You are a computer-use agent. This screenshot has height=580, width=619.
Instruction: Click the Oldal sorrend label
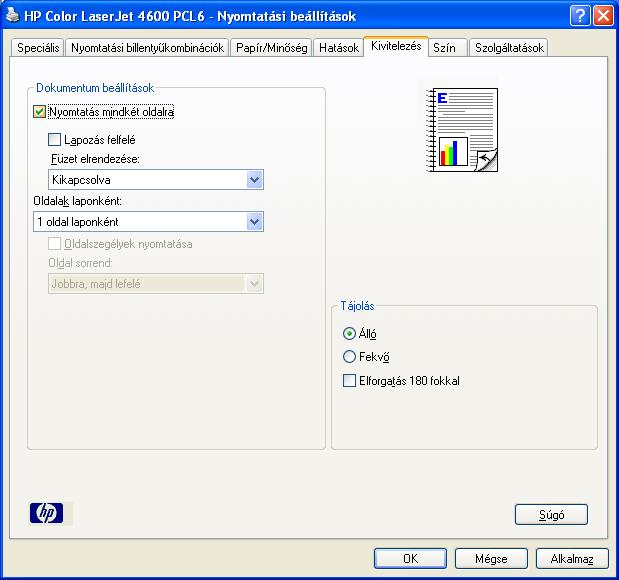pyautogui.click(x=81, y=263)
